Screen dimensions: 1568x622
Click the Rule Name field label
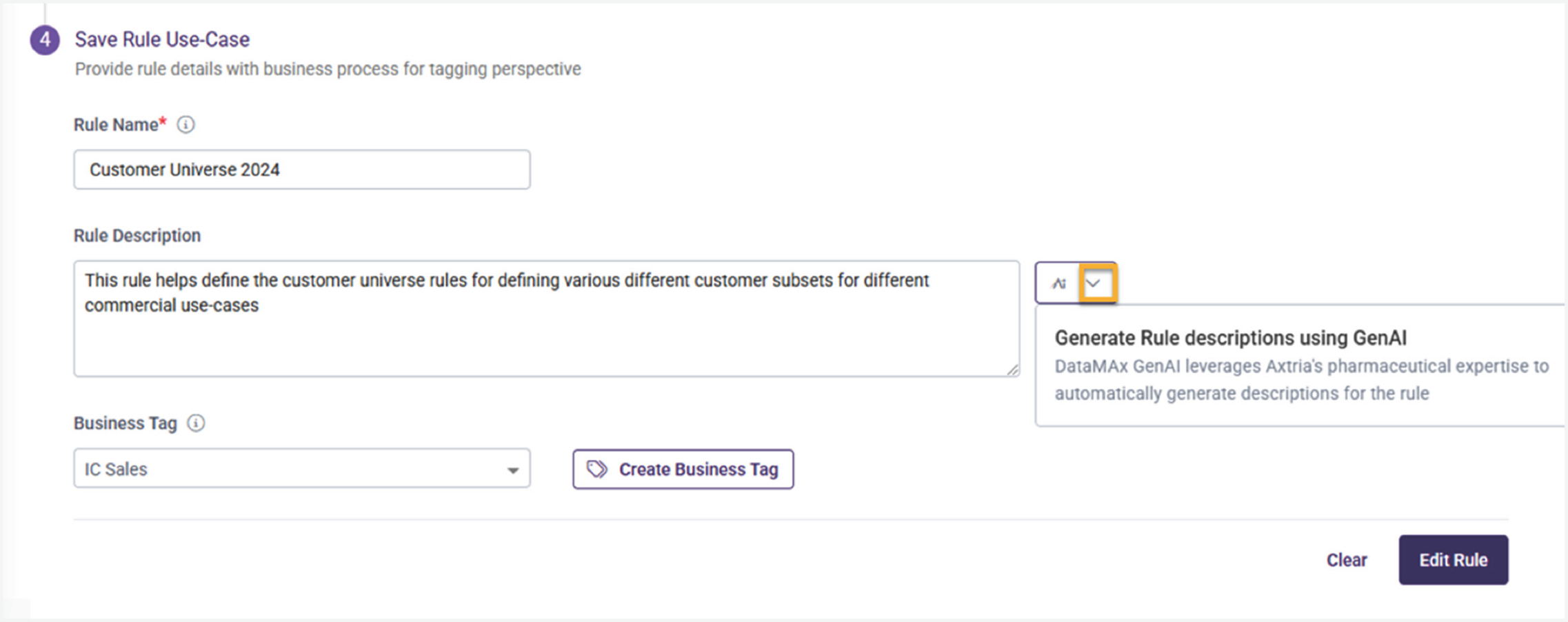pos(117,125)
